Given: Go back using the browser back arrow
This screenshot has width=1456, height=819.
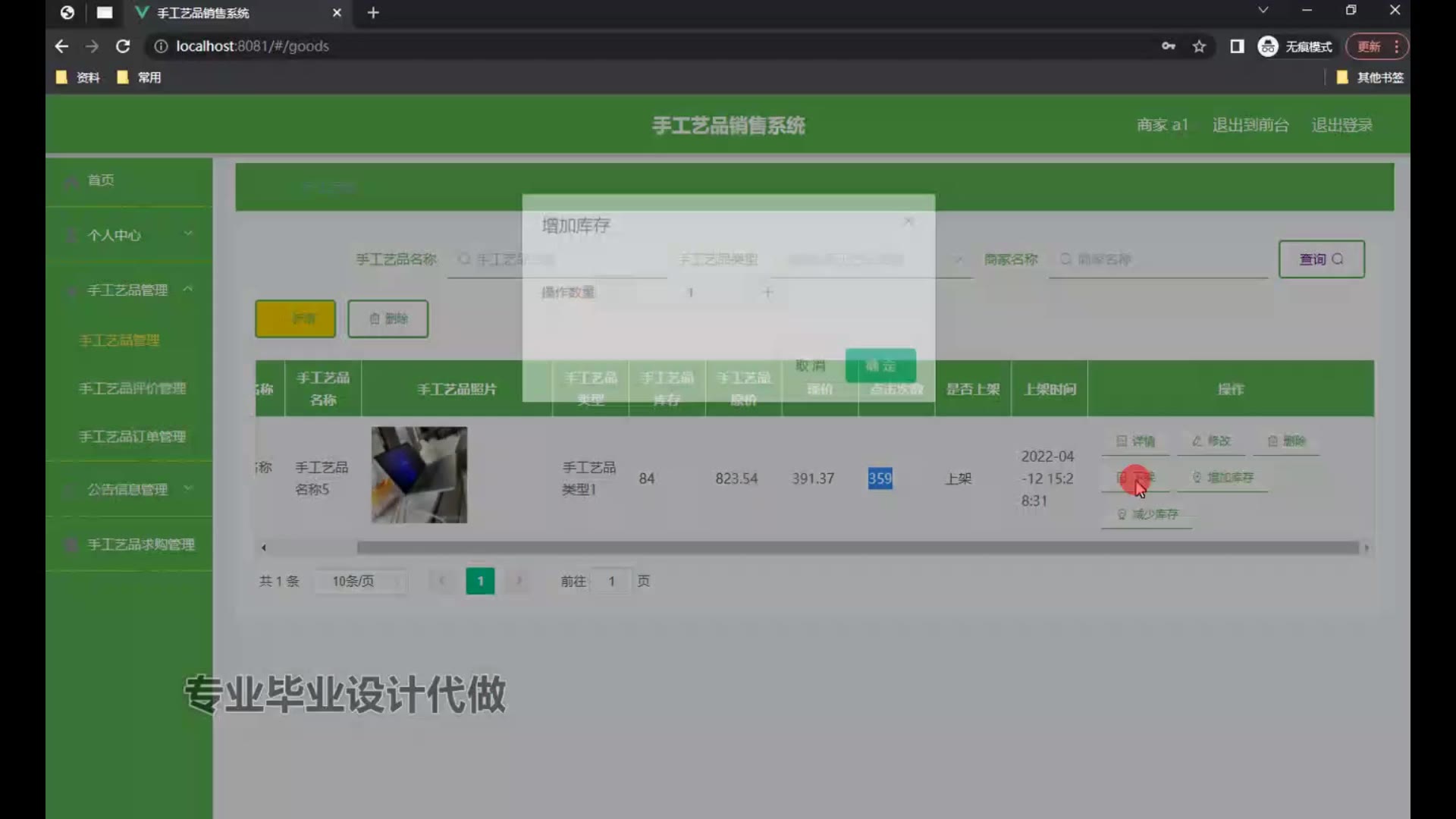Looking at the screenshot, I should click(x=61, y=46).
